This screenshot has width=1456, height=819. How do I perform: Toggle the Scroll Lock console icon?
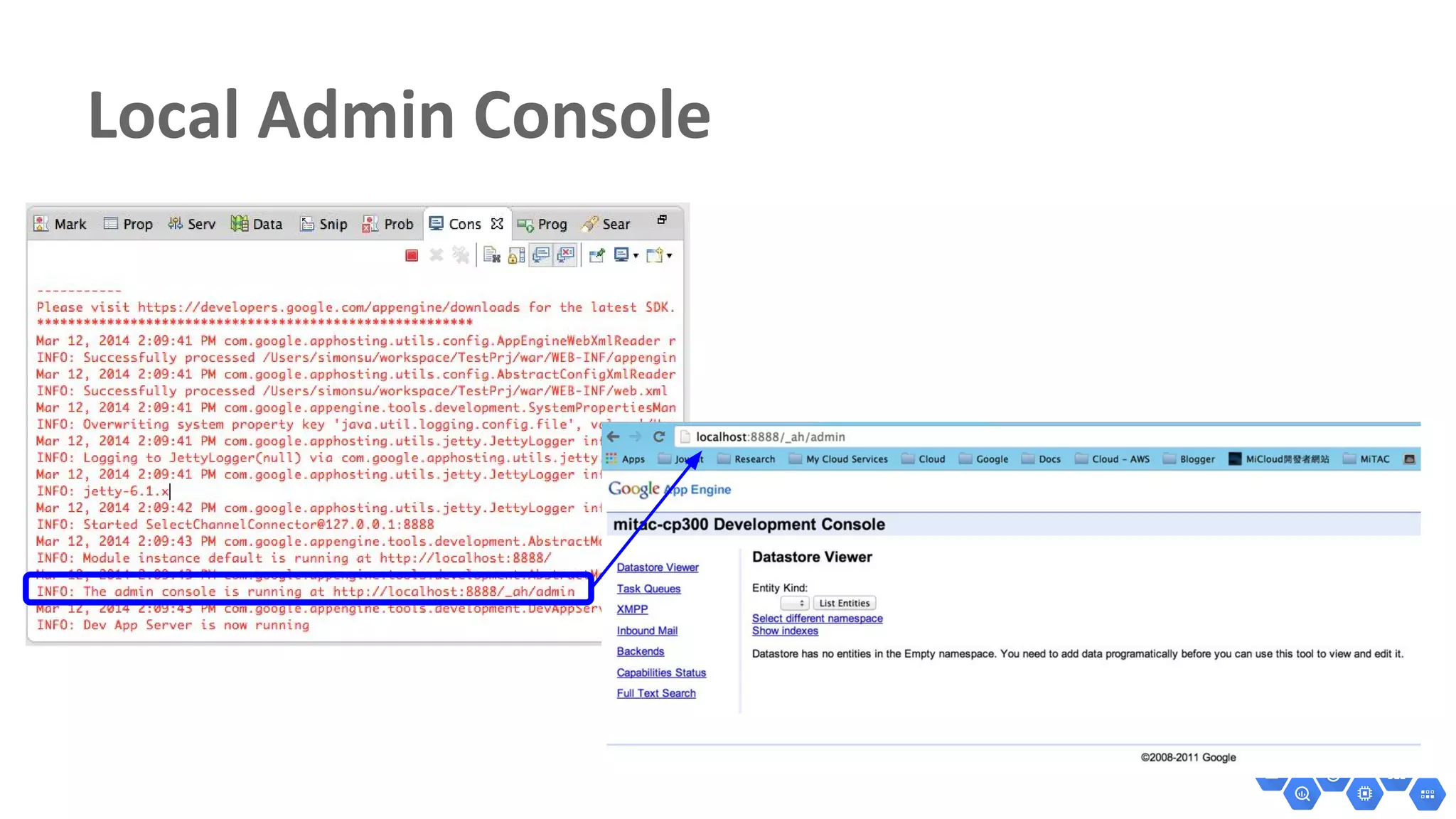(x=517, y=255)
